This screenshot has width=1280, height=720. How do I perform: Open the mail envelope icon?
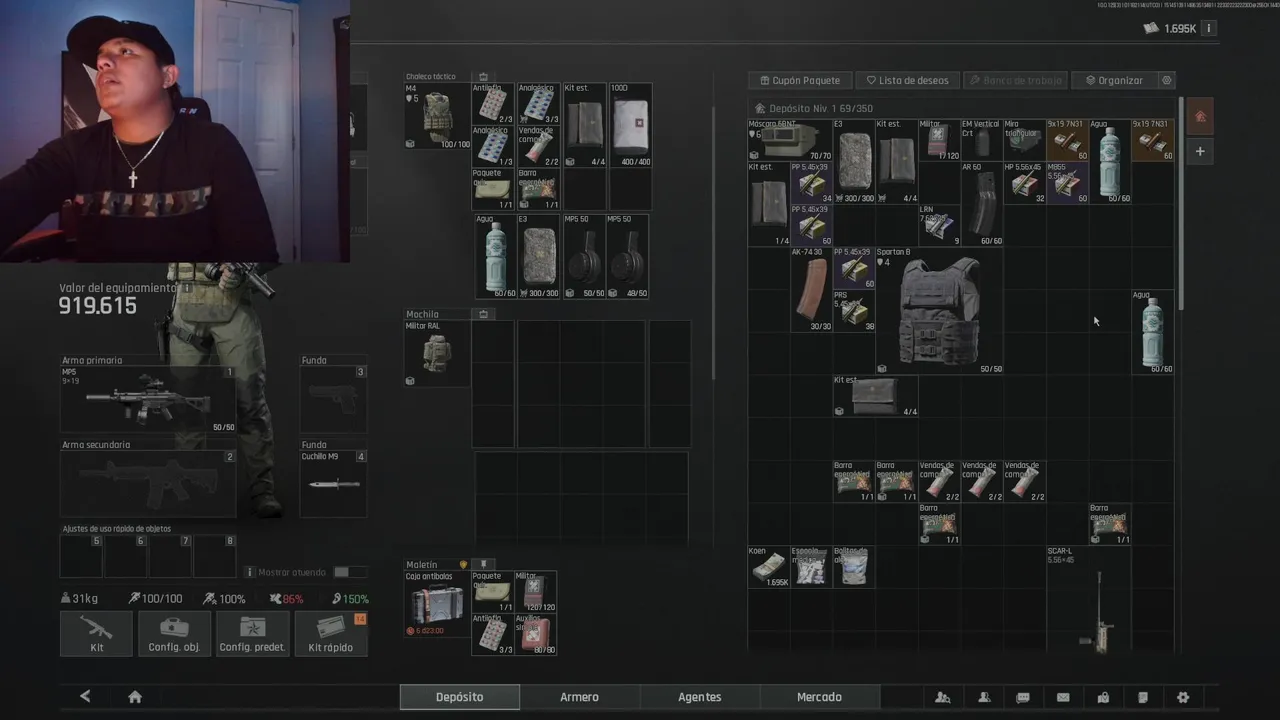point(1063,697)
